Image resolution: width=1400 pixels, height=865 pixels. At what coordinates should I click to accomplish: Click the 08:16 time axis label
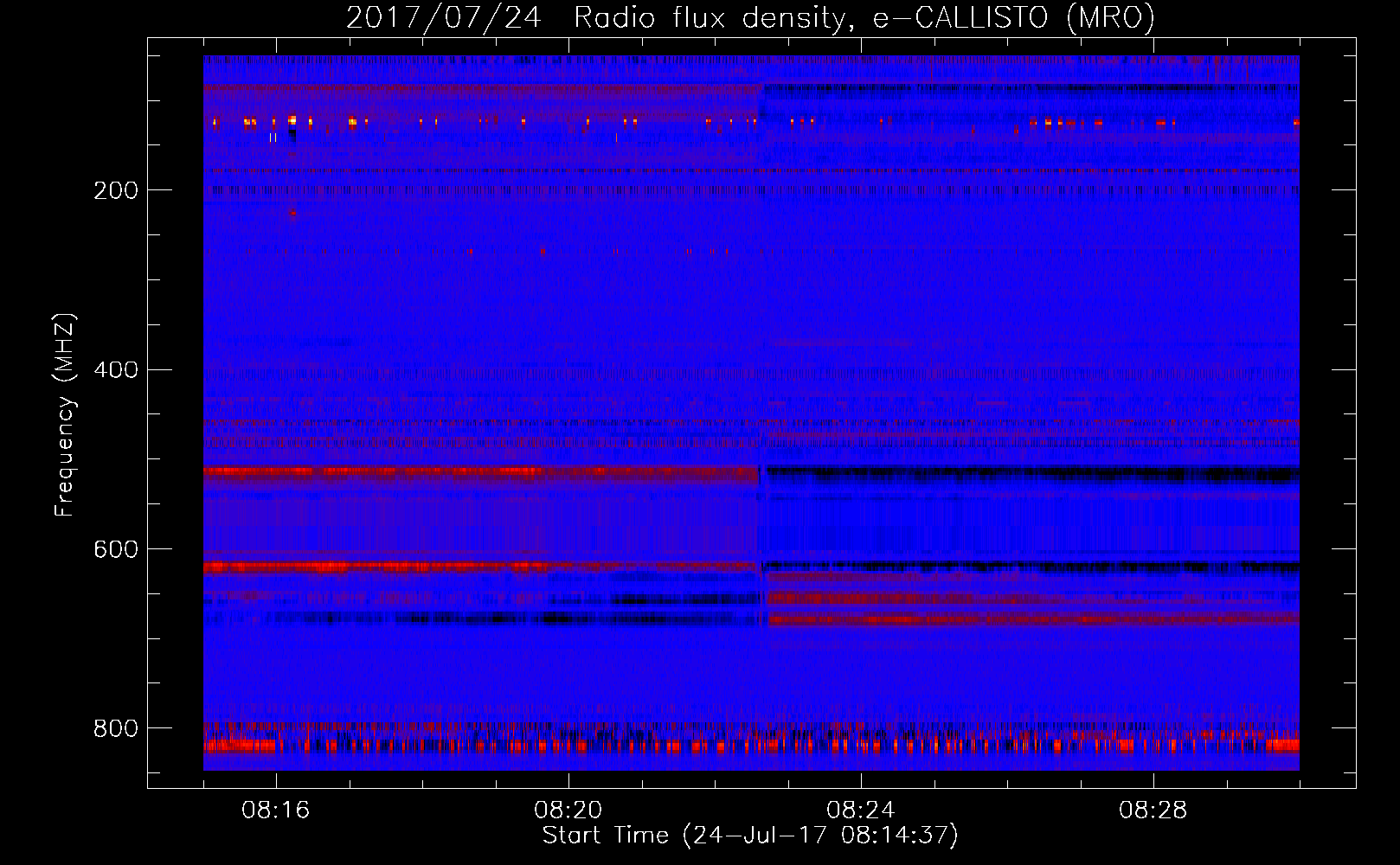point(275,811)
